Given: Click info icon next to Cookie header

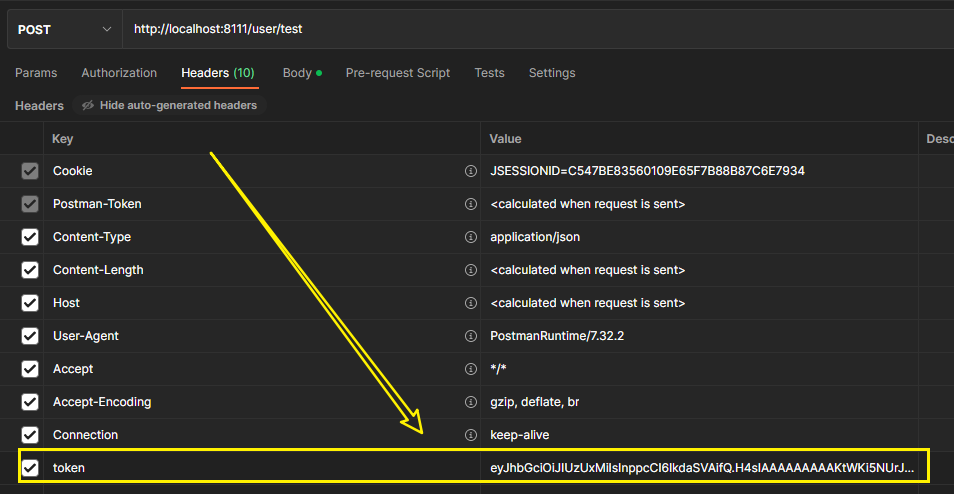Looking at the screenshot, I should pyautogui.click(x=470, y=171).
